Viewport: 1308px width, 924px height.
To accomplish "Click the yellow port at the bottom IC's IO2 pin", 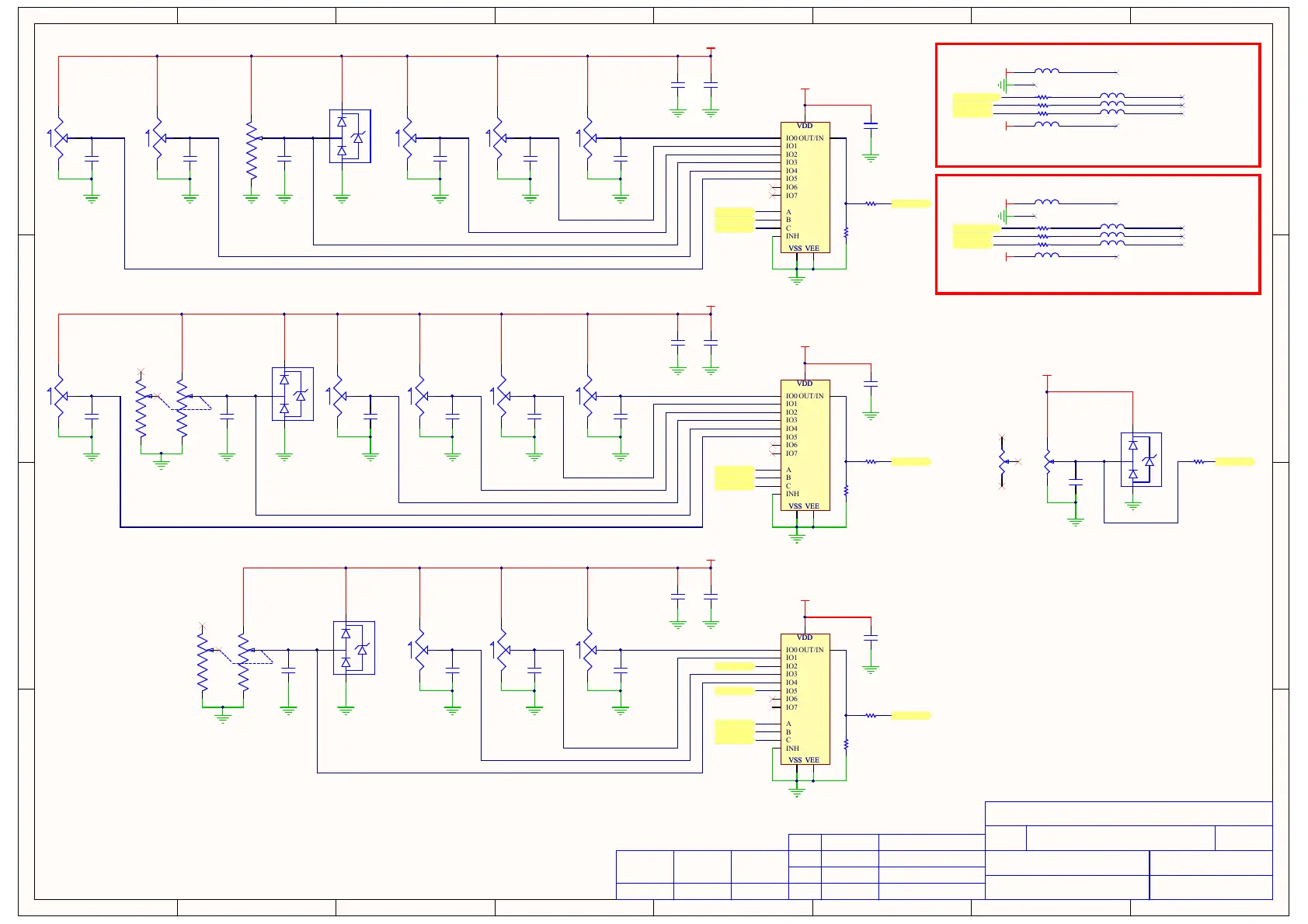I will 734,666.
